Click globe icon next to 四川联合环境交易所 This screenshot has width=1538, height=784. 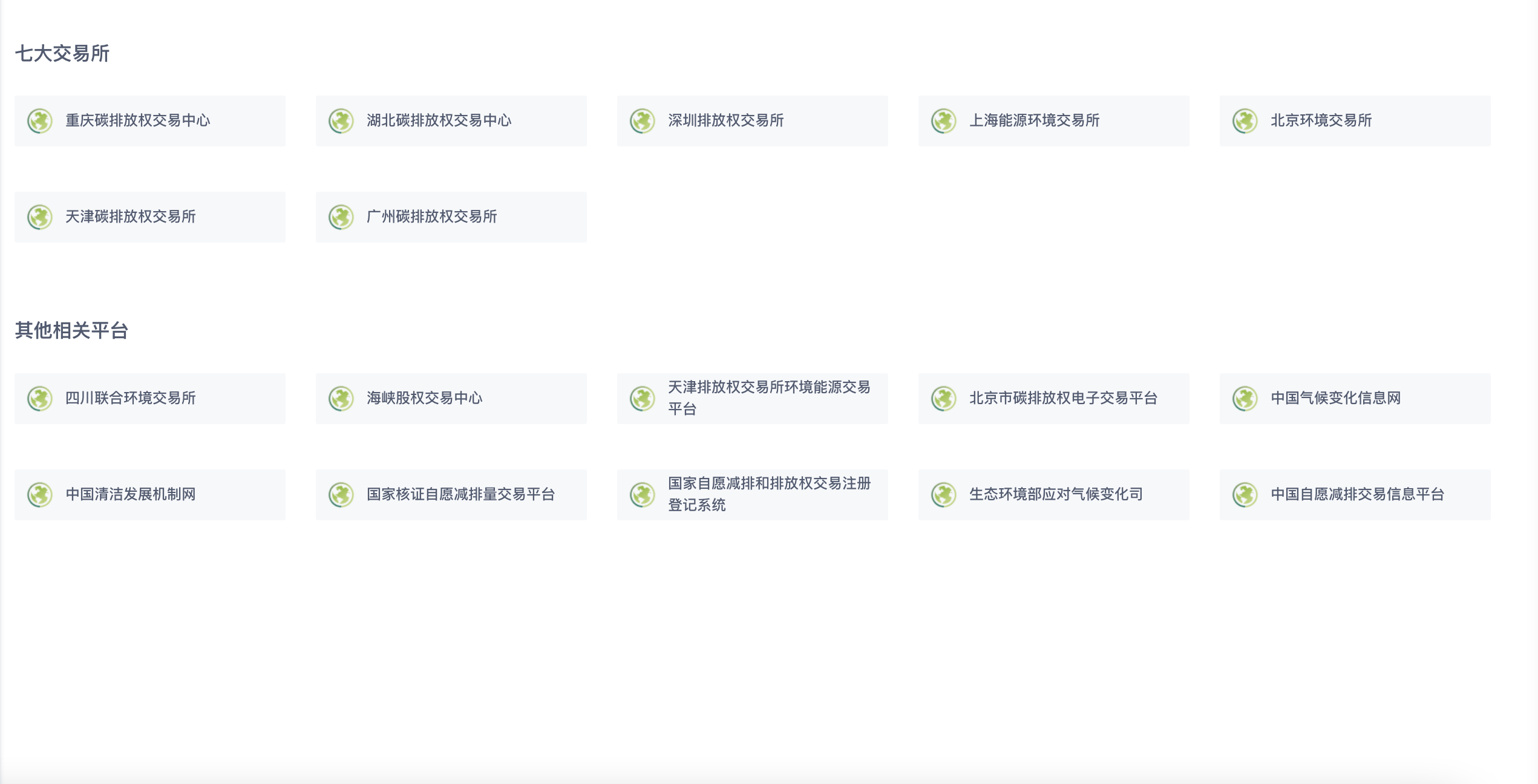[40, 399]
